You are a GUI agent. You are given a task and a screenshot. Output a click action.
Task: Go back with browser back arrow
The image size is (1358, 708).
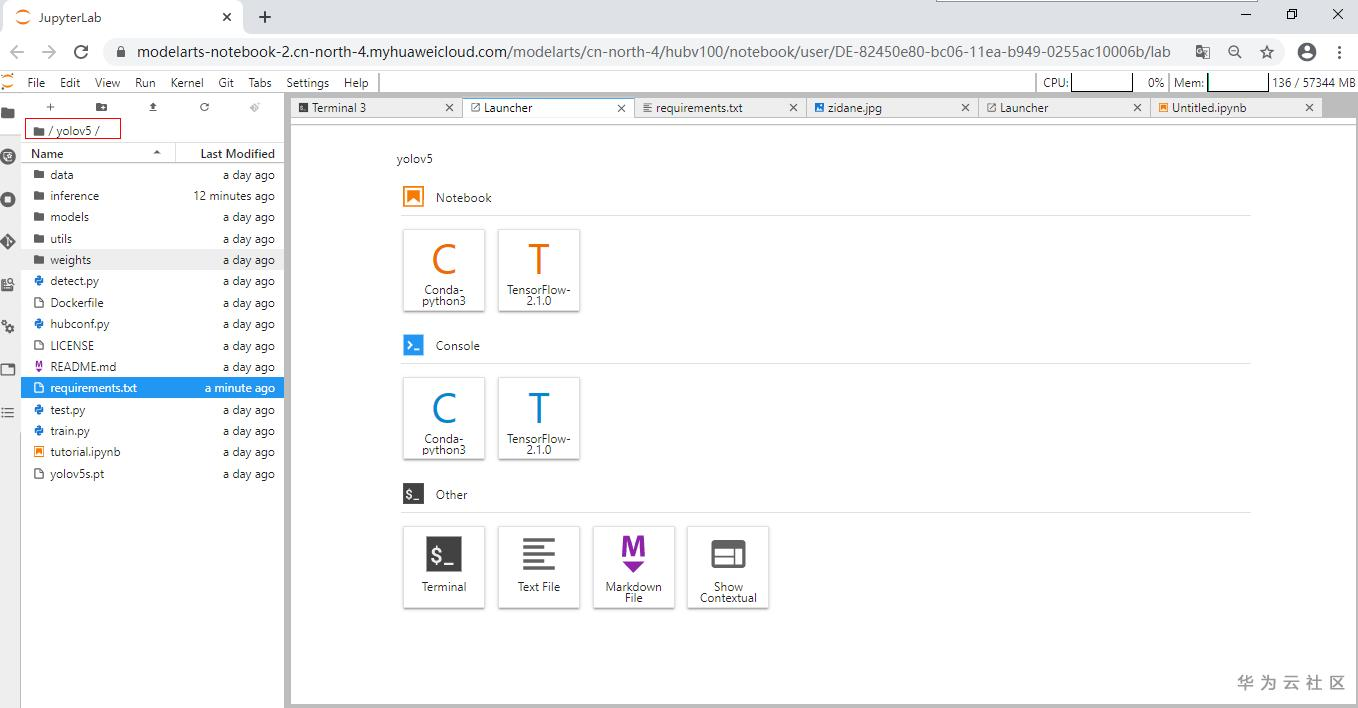[x=17, y=52]
